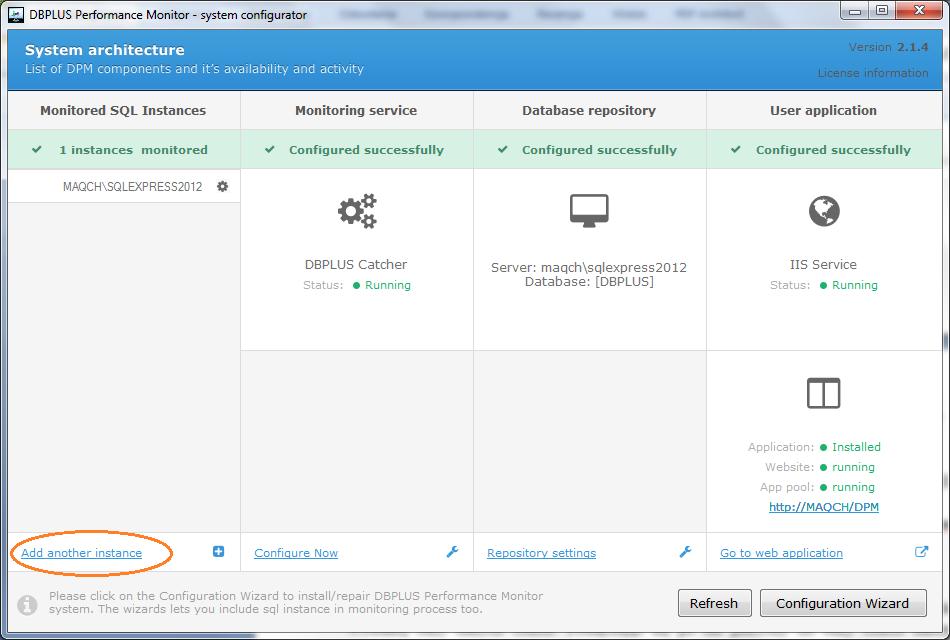Follow the Go to web application link

pyautogui.click(x=781, y=553)
